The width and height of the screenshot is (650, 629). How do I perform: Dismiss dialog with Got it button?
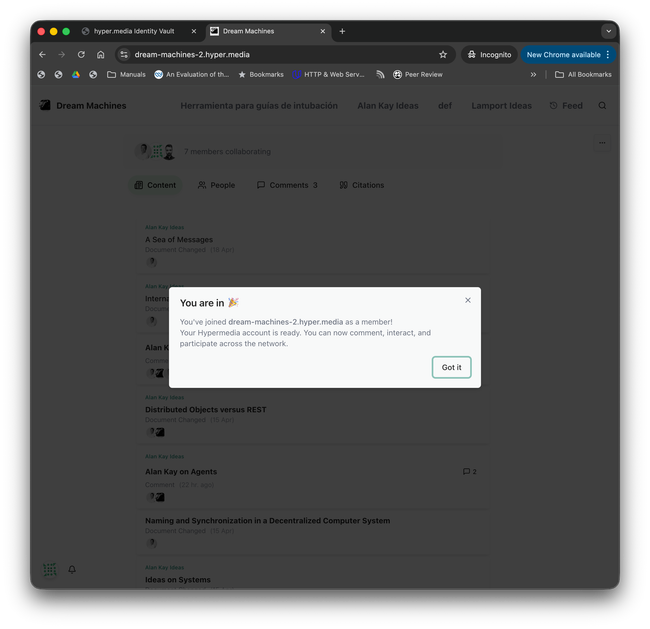coord(451,367)
